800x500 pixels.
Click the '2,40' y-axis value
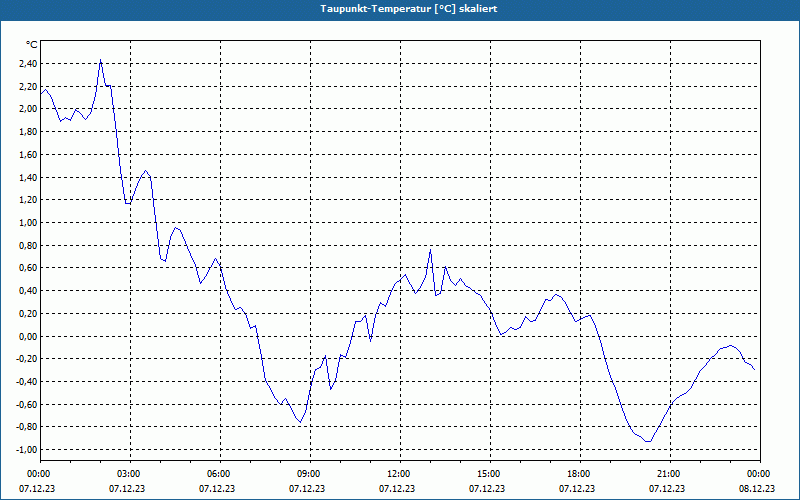(28, 64)
